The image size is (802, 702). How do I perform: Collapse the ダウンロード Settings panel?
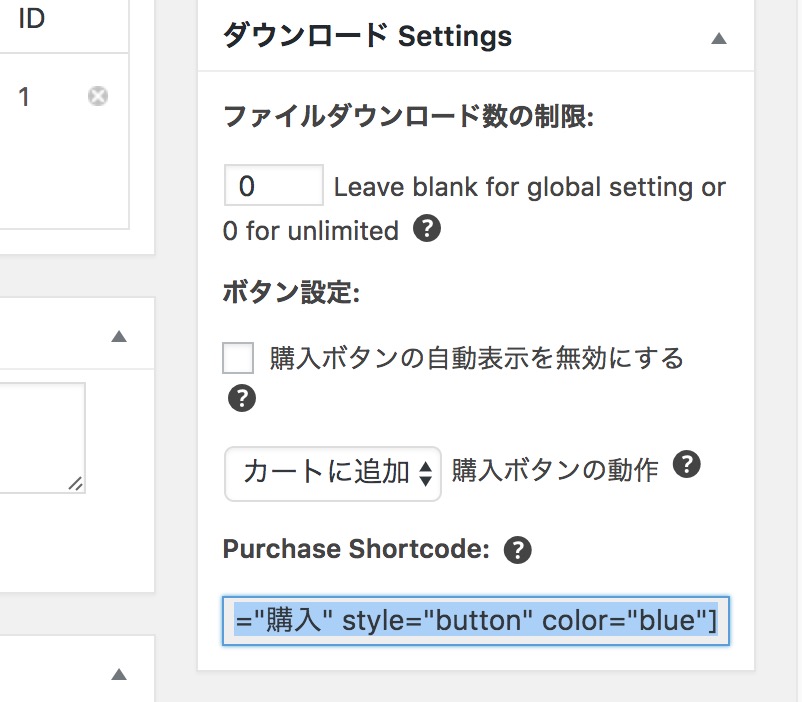click(719, 39)
